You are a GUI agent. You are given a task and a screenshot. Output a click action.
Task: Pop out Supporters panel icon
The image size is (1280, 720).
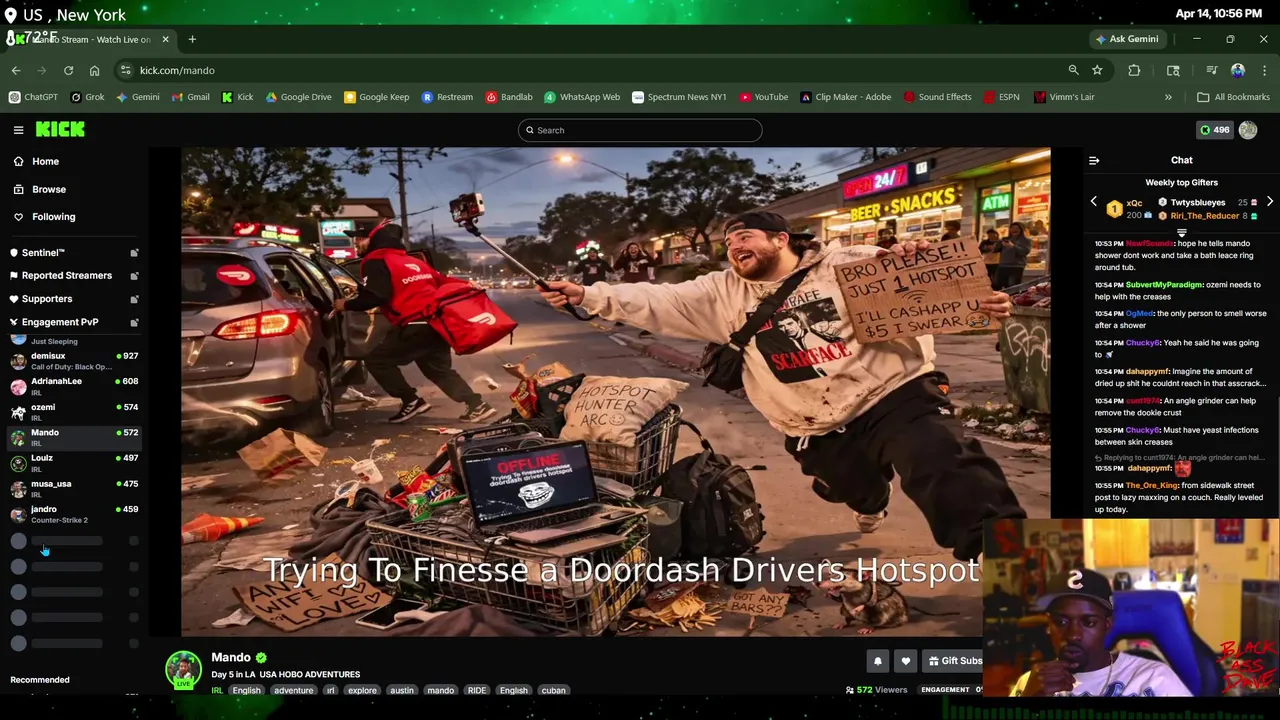pyautogui.click(x=134, y=299)
